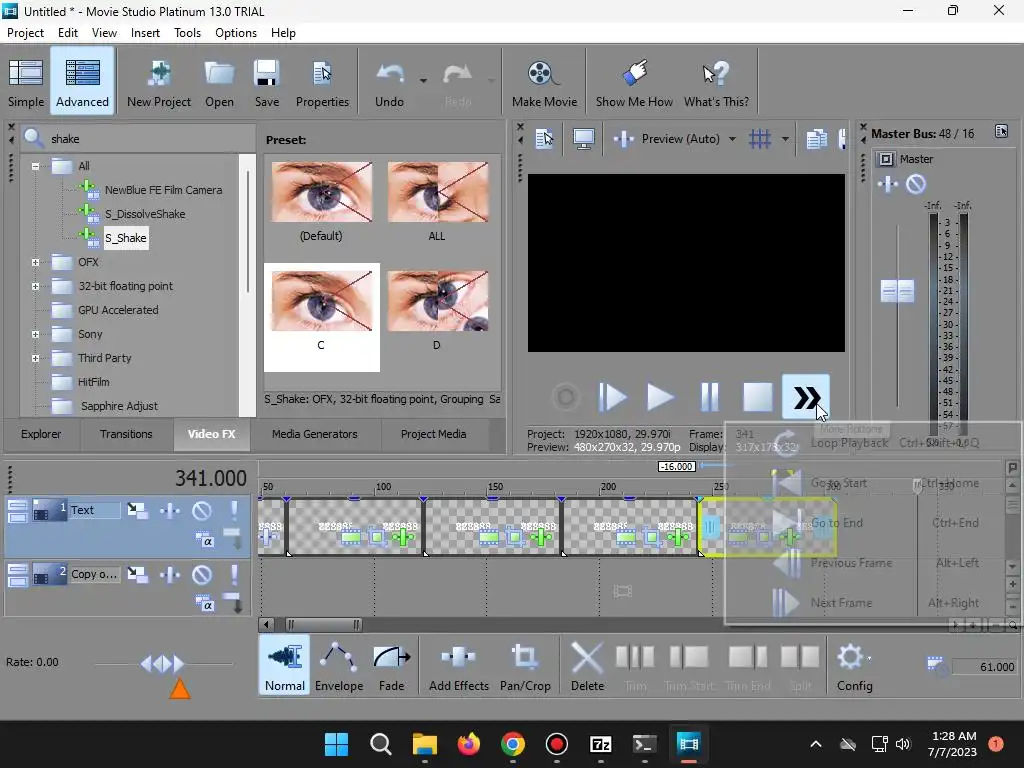Open Master FX icon in mixer

click(888, 185)
